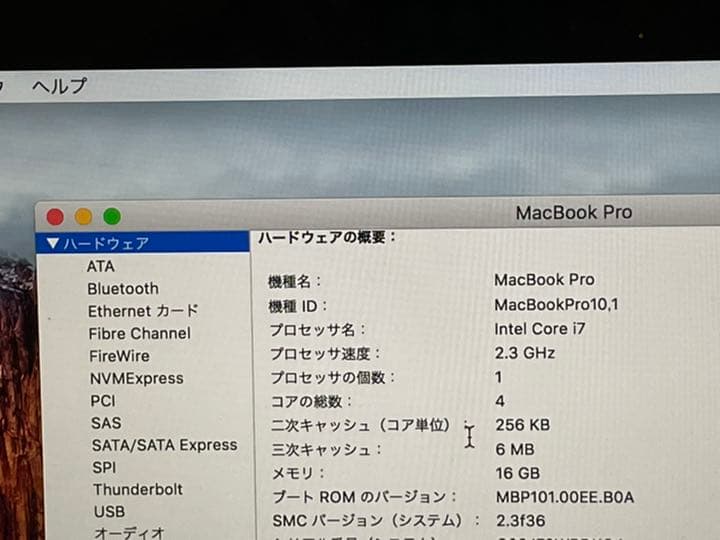Click the 機種名 value MacBook Pro
This screenshot has width=720, height=540.
click(544, 280)
